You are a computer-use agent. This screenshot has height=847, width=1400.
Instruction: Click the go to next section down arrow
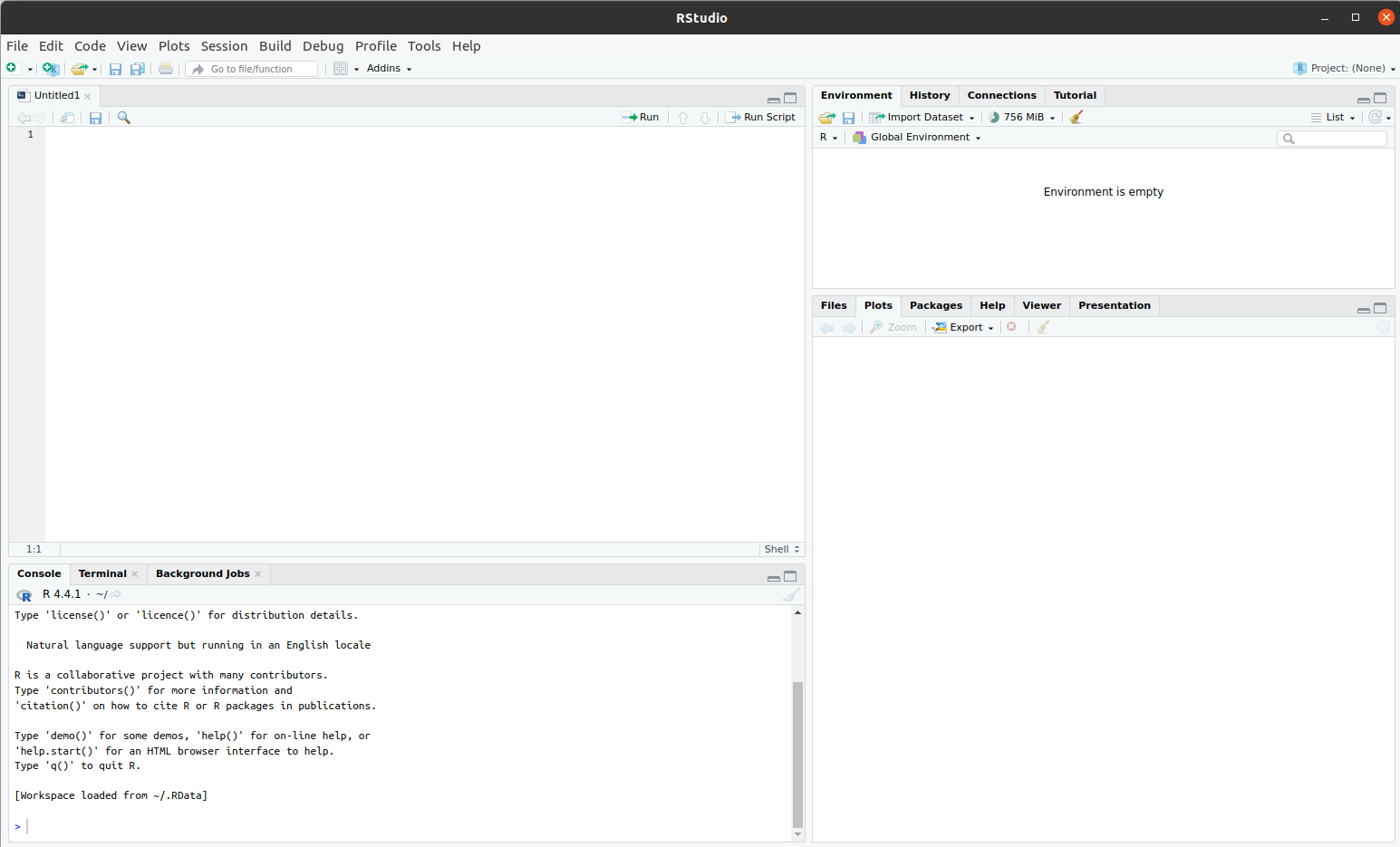tap(705, 118)
